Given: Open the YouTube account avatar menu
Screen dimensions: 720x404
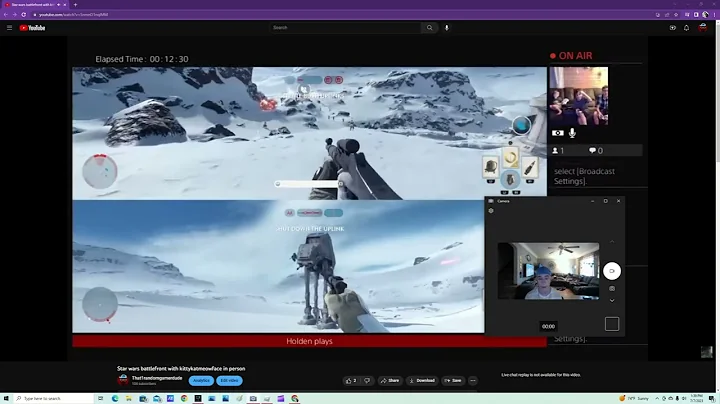Looking at the screenshot, I should tap(703, 28).
